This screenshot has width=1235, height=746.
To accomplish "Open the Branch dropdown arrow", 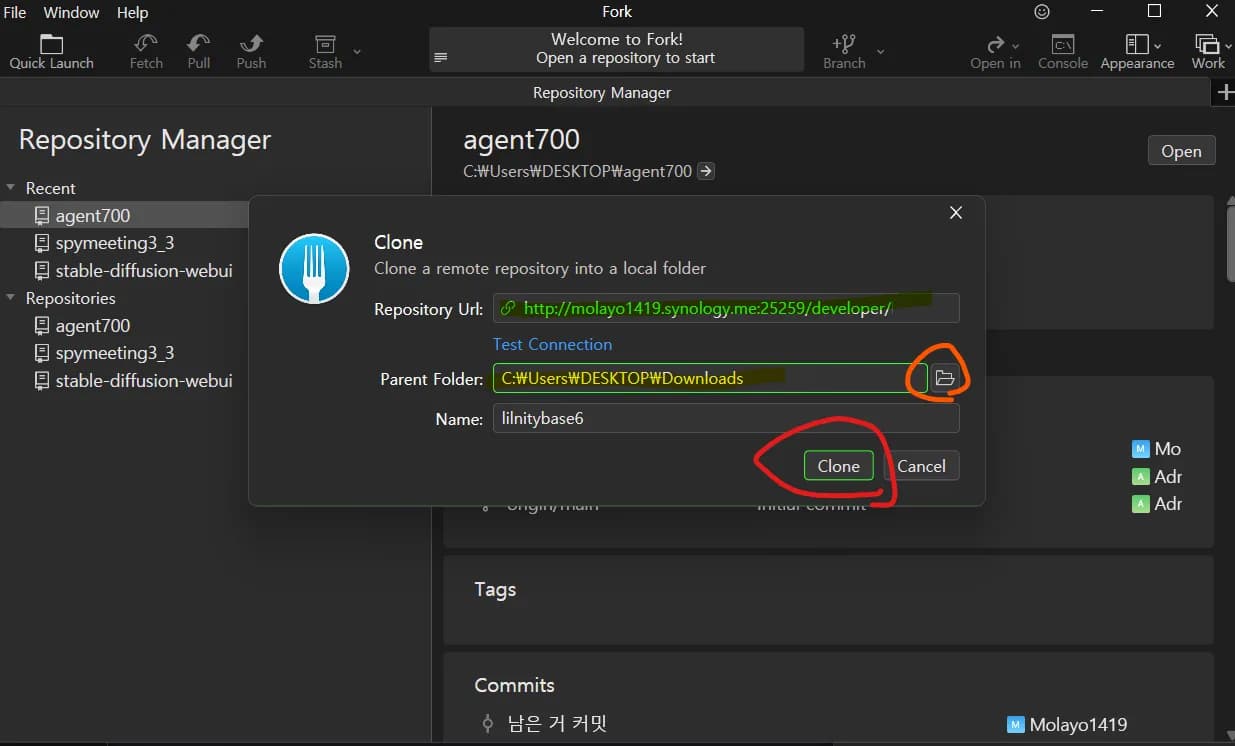I will pos(880,51).
